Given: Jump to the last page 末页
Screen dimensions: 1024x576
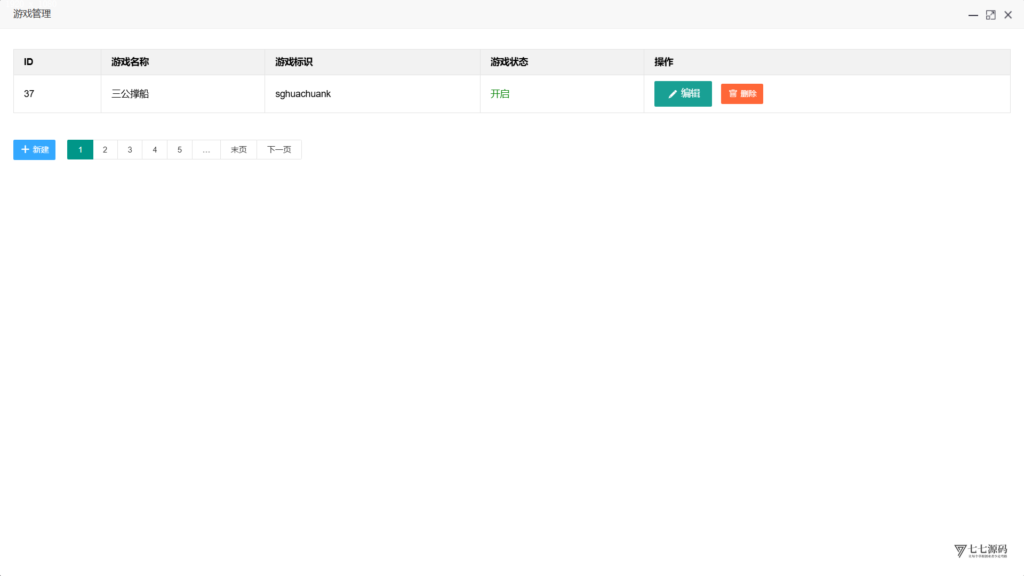Looking at the screenshot, I should coord(239,150).
